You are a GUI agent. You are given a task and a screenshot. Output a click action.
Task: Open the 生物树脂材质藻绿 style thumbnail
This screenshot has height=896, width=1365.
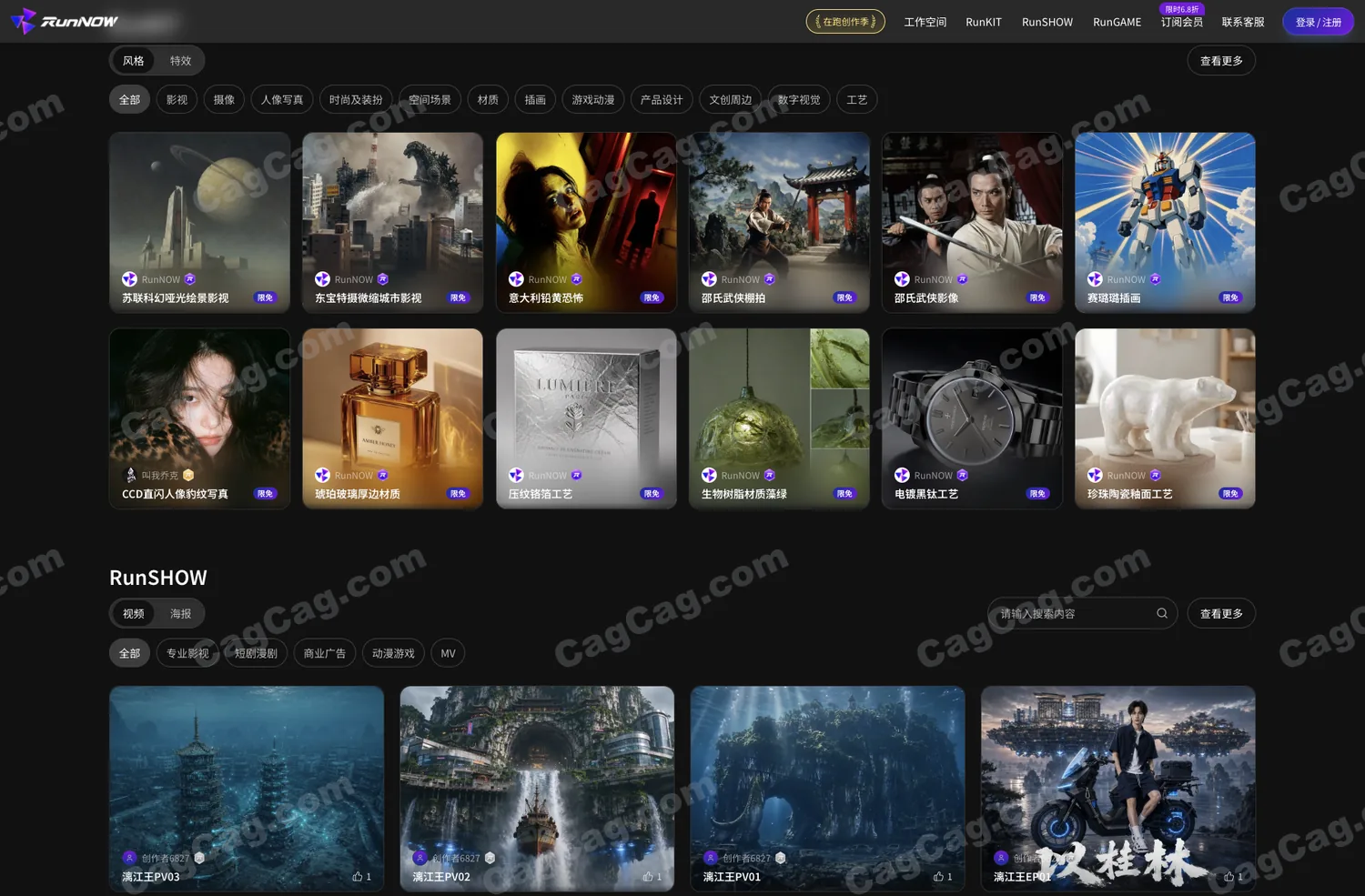(x=779, y=418)
